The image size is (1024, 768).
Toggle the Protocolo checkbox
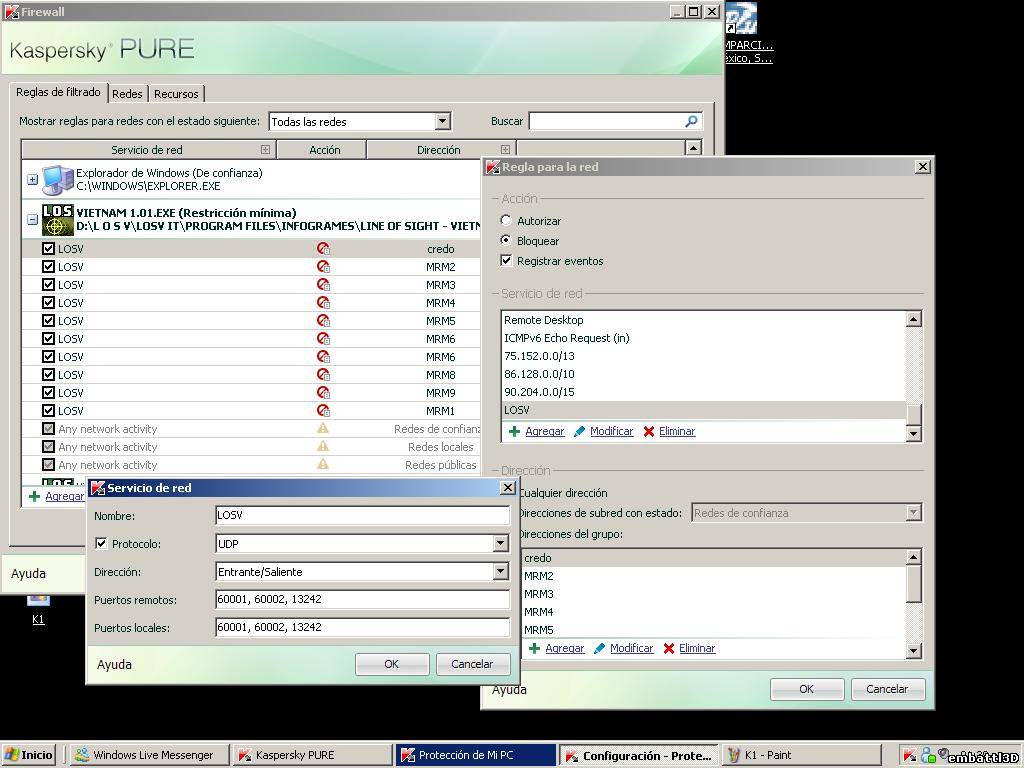(x=101, y=543)
